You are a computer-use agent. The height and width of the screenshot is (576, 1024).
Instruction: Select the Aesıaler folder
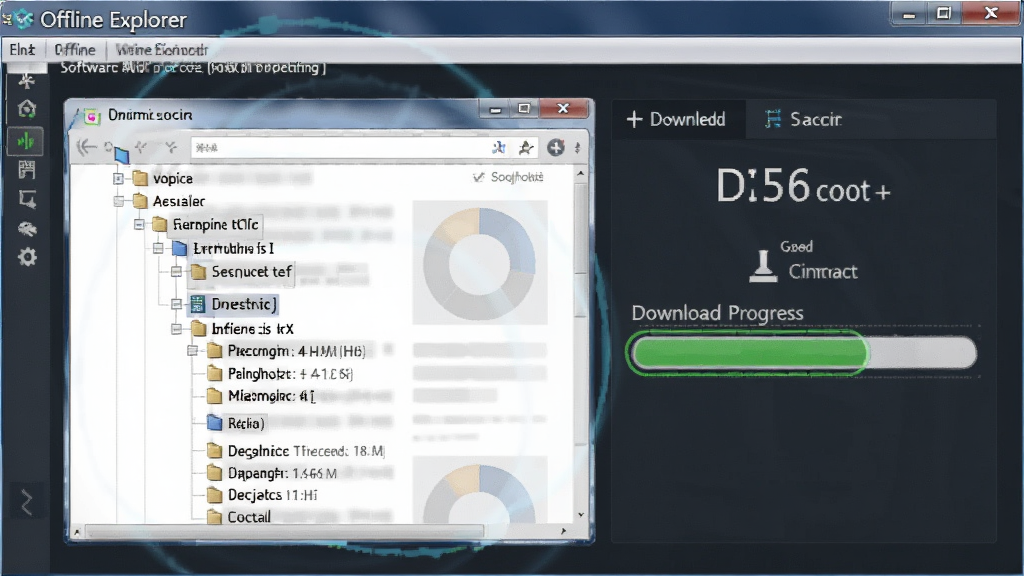[169, 201]
